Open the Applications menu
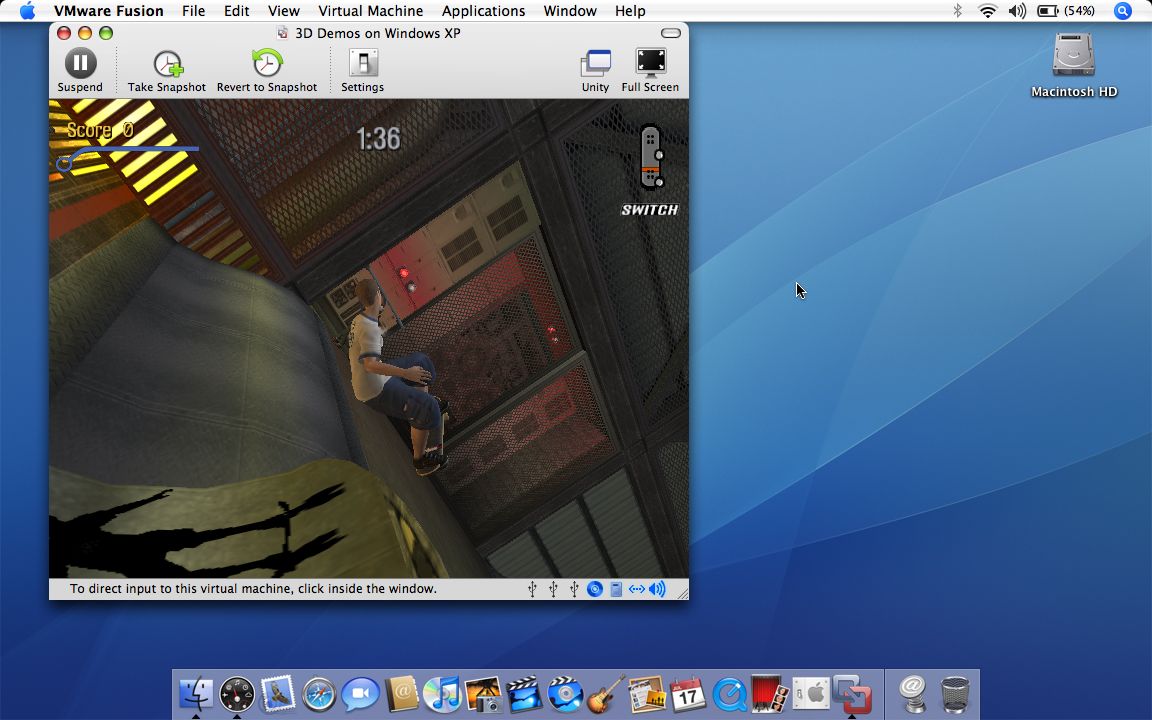 point(483,11)
